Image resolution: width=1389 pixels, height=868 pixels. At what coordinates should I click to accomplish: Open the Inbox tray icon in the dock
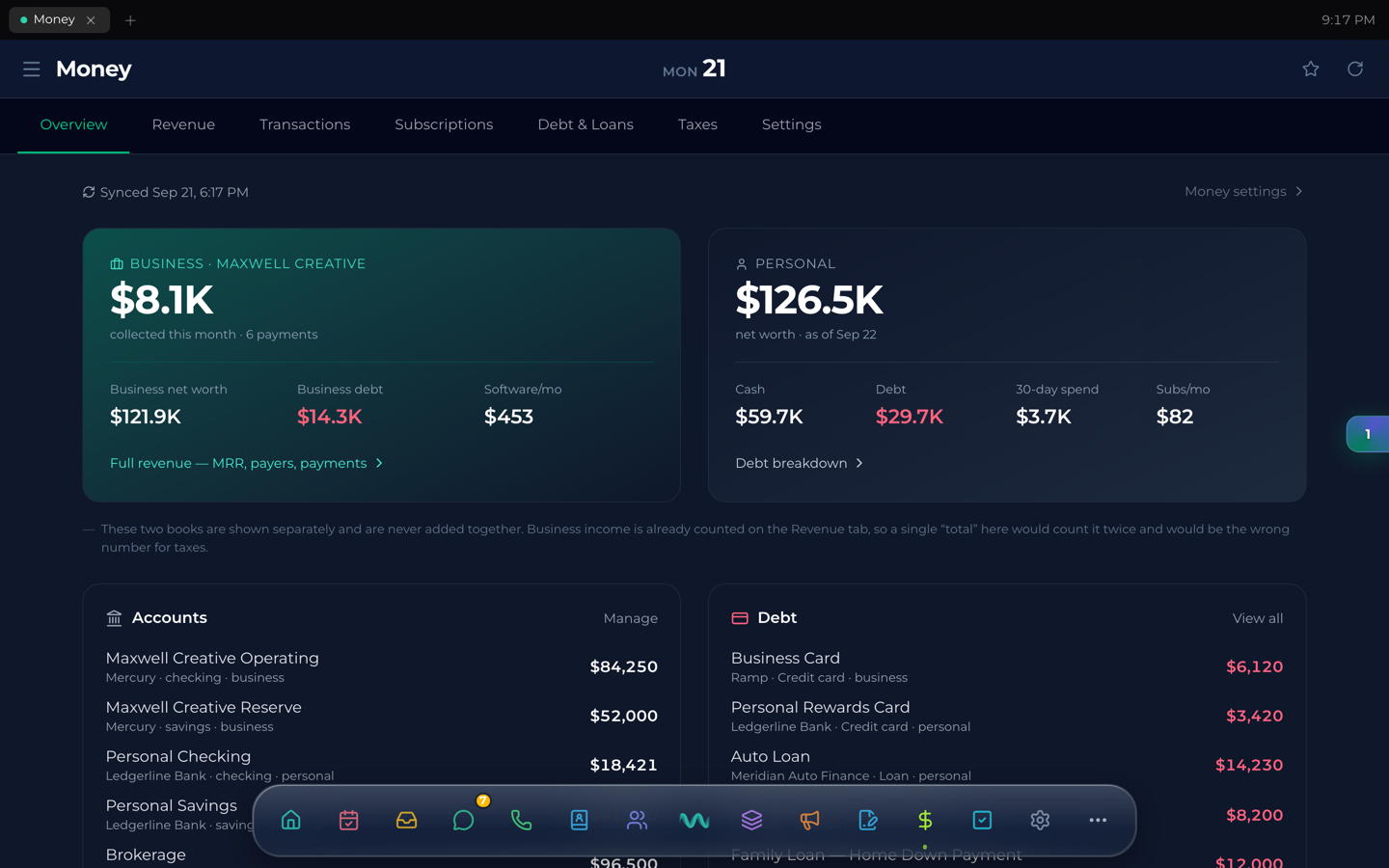tap(407, 820)
